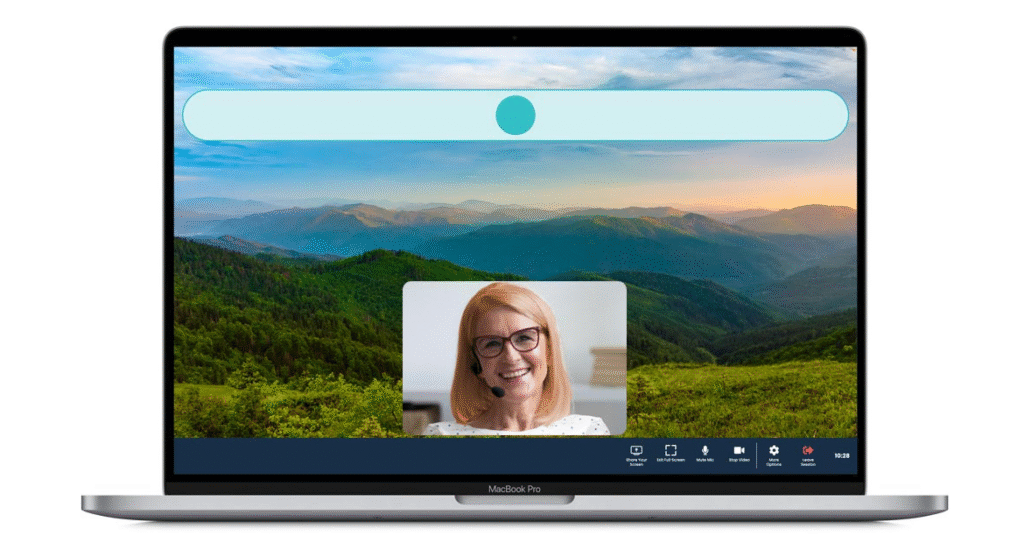
Task: Click the vertical divider before More Options
Action: coord(756,455)
